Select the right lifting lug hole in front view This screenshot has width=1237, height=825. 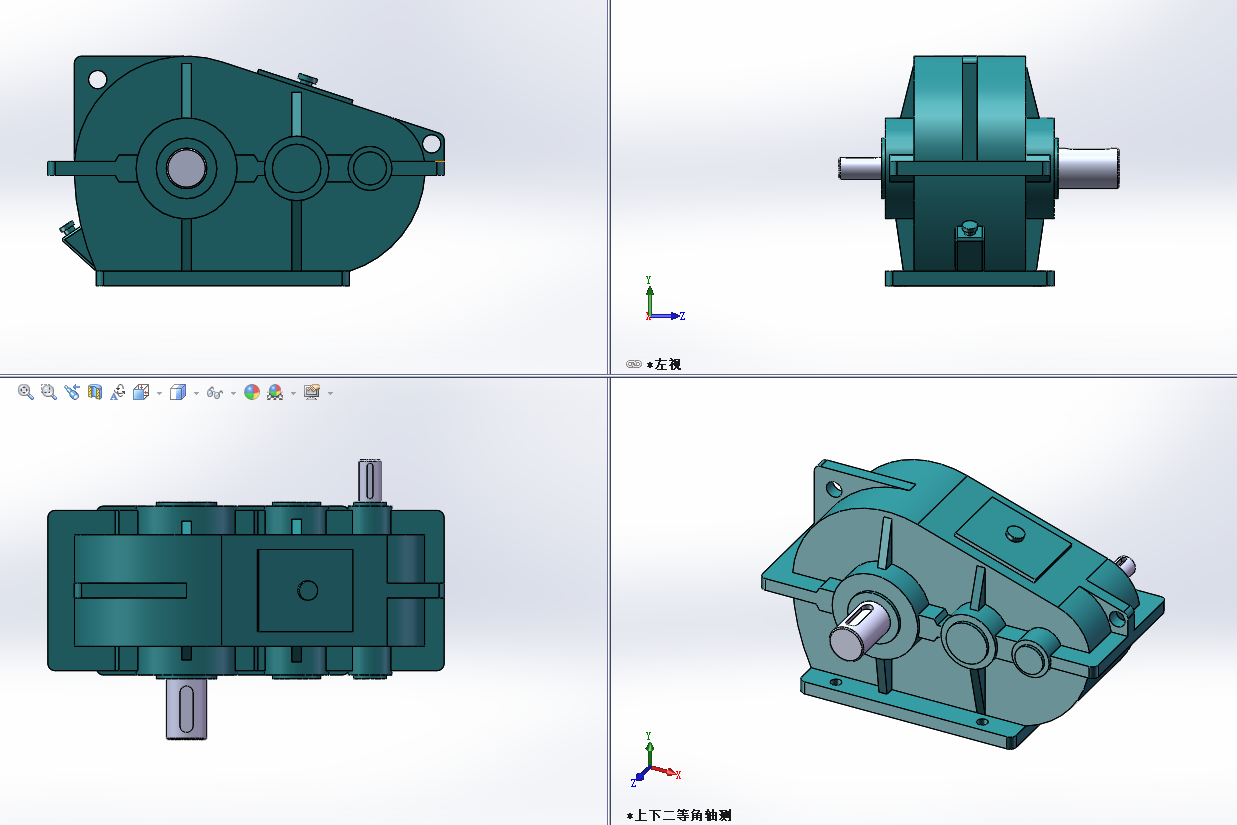pyautogui.click(x=431, y=143)
